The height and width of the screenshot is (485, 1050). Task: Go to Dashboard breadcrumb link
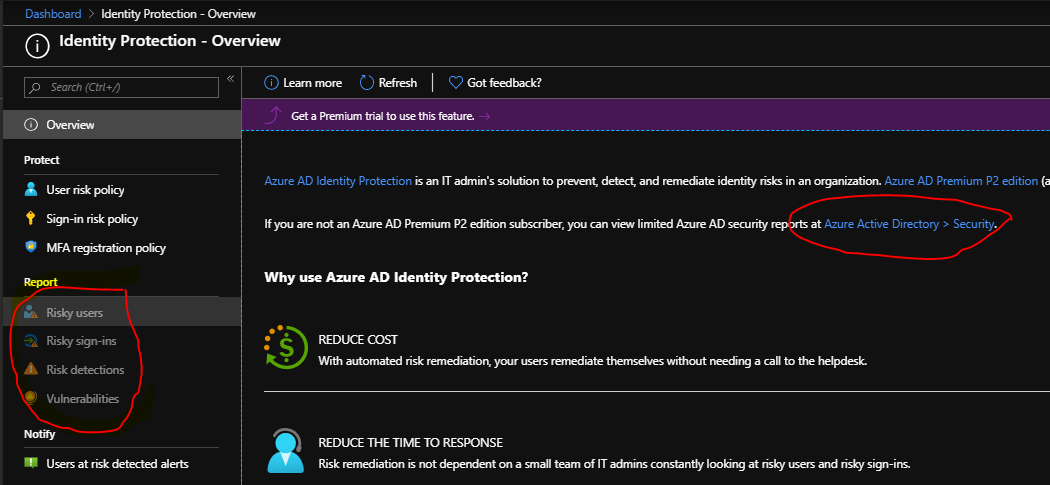53,13
